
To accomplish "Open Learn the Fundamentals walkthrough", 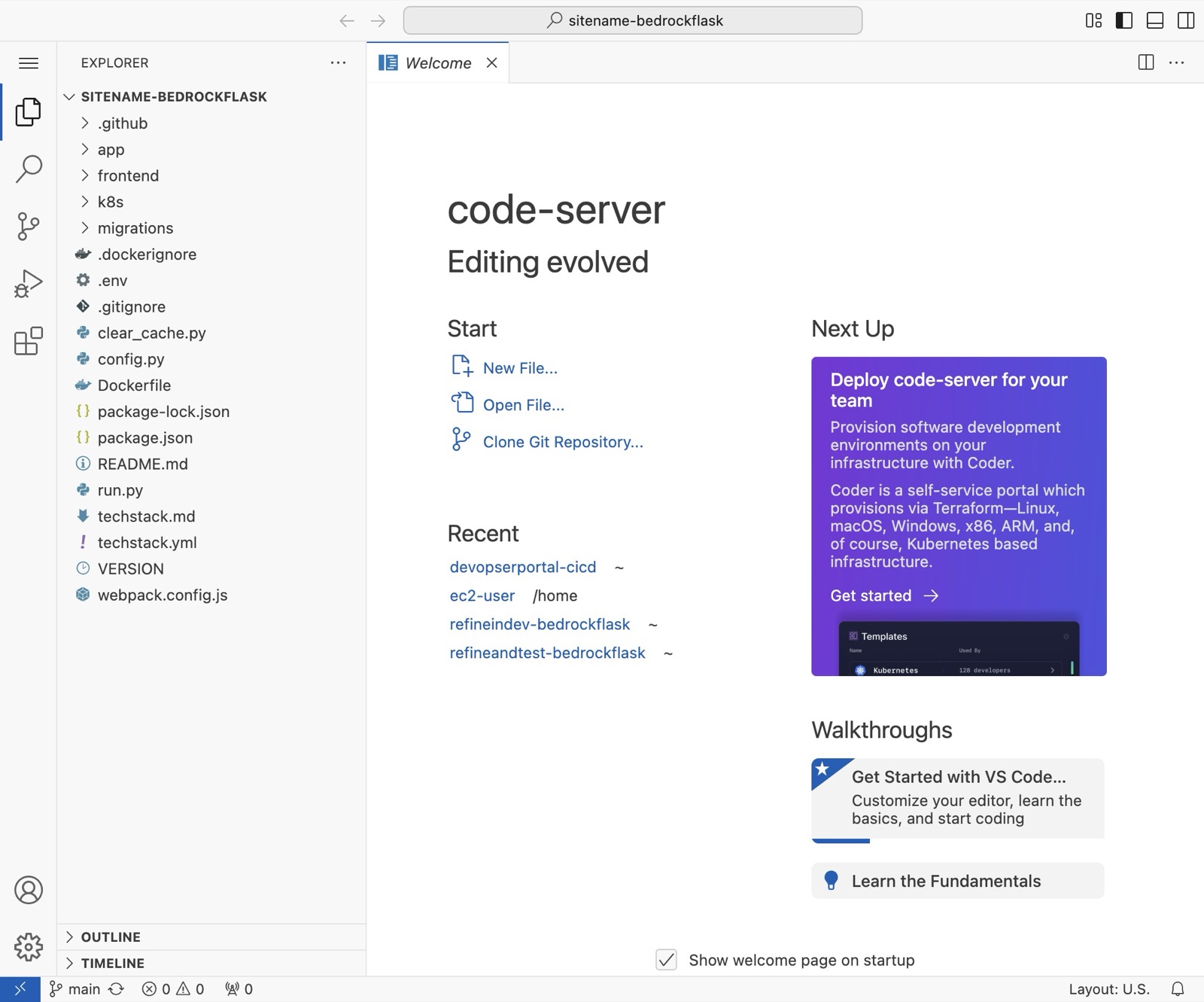I will click(957, 881).
